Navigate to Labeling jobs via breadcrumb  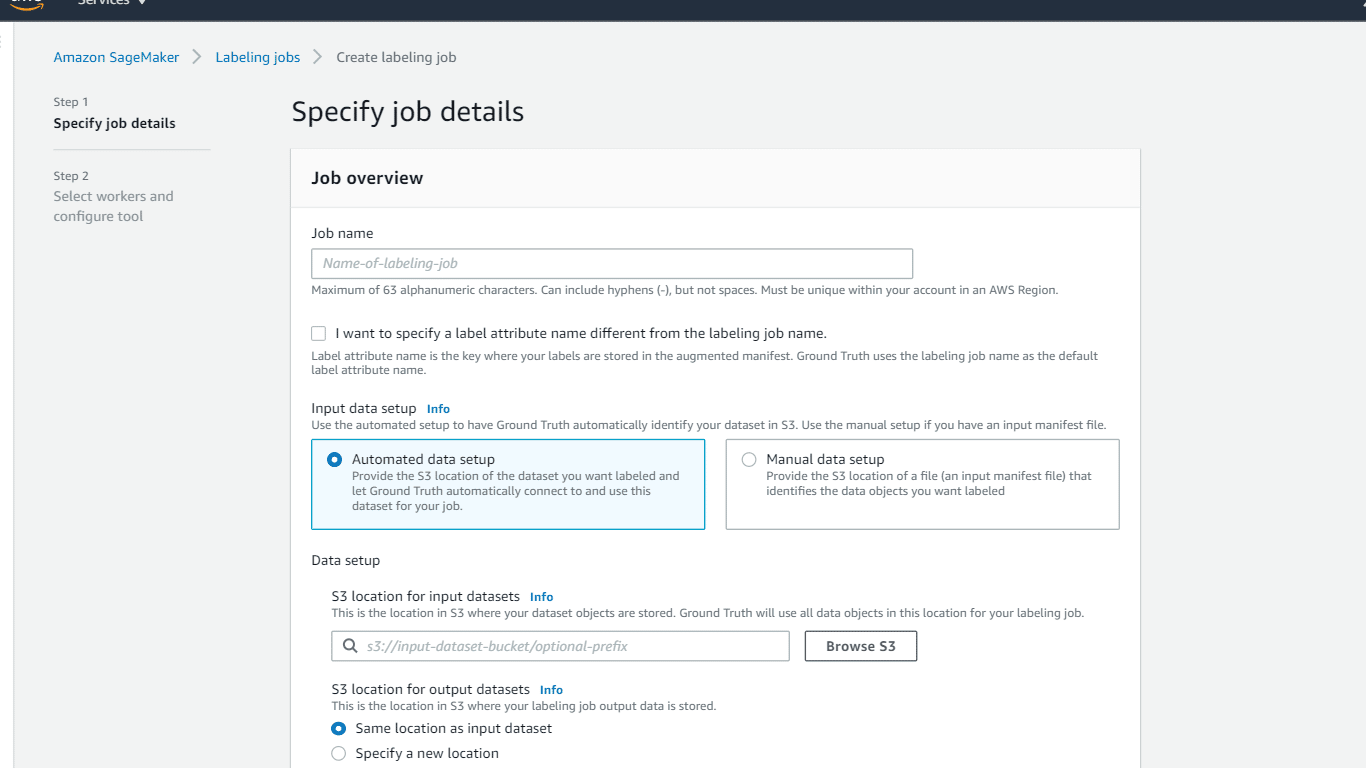coord(257,57)
